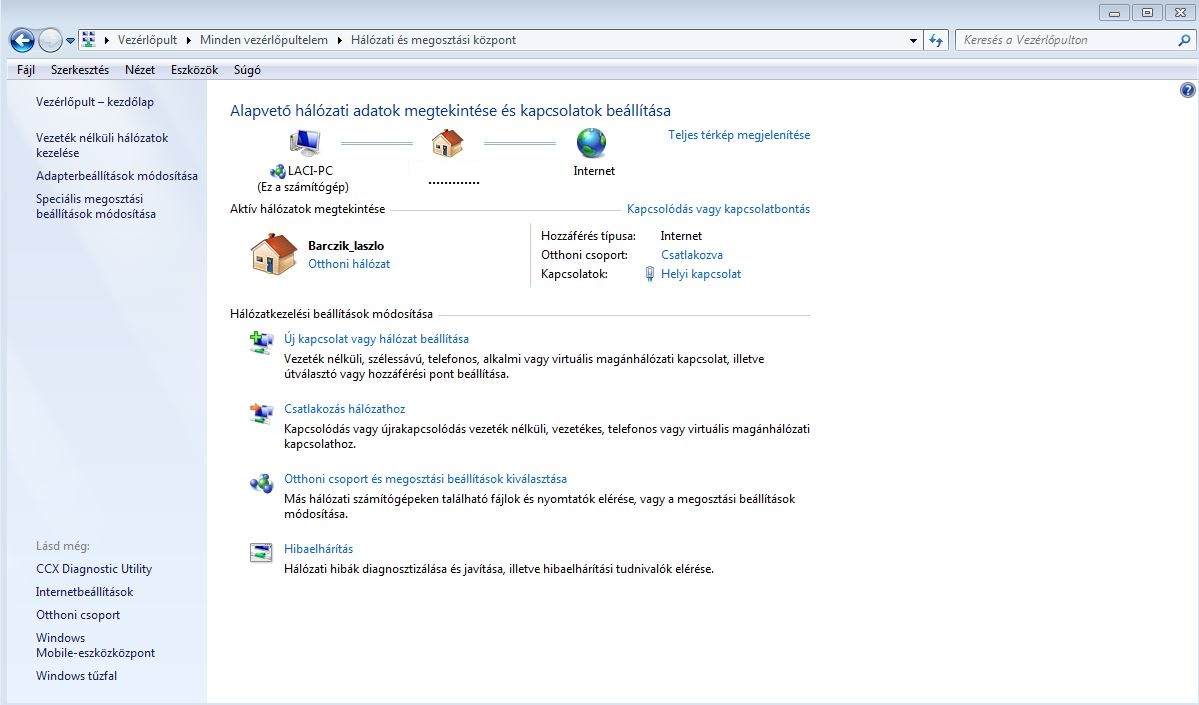Viewport: 1199px width, 705px height.
Task: Open CCX Diagnostic Utility
Action: point(94,569)
